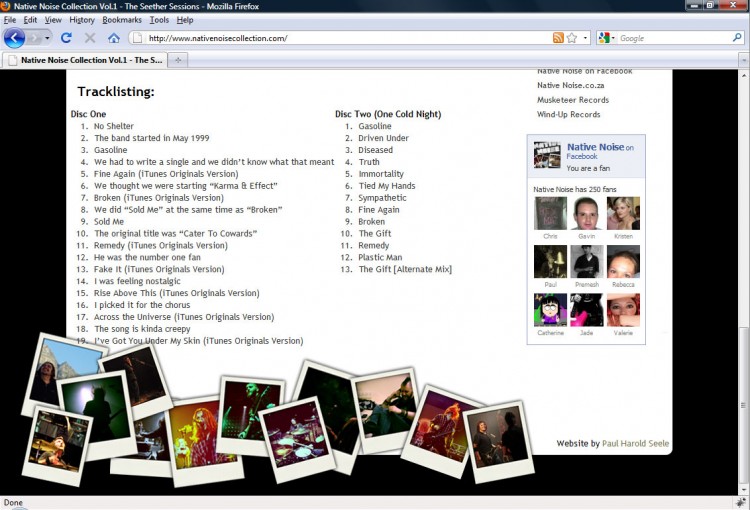Image resolution: width=750 pixels, height=510 pixels.
Task: Click the Native Noise Facebook page title
Action: tap(596, 147)
